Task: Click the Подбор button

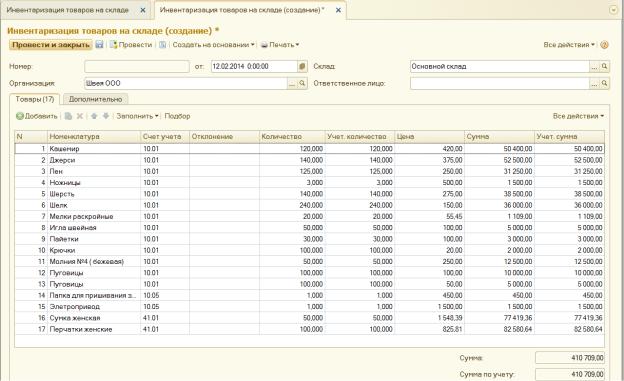Action: tap(177, 116)
